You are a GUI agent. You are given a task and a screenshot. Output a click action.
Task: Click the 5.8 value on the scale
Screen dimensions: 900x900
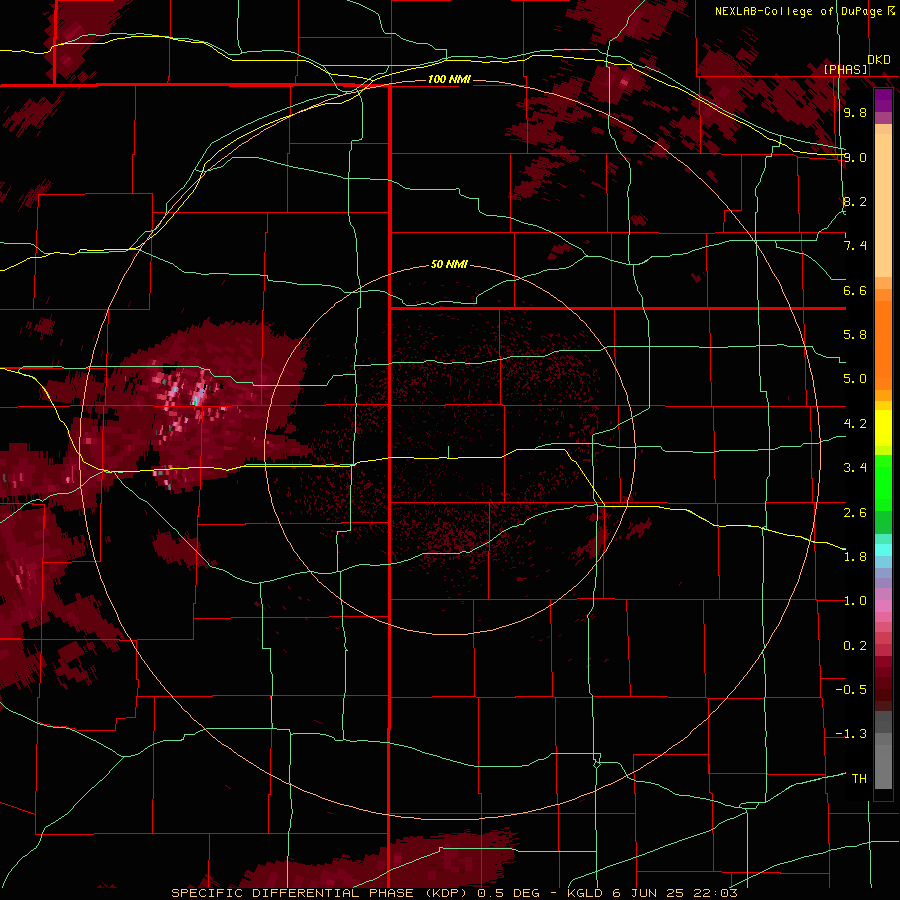(855, 335)
